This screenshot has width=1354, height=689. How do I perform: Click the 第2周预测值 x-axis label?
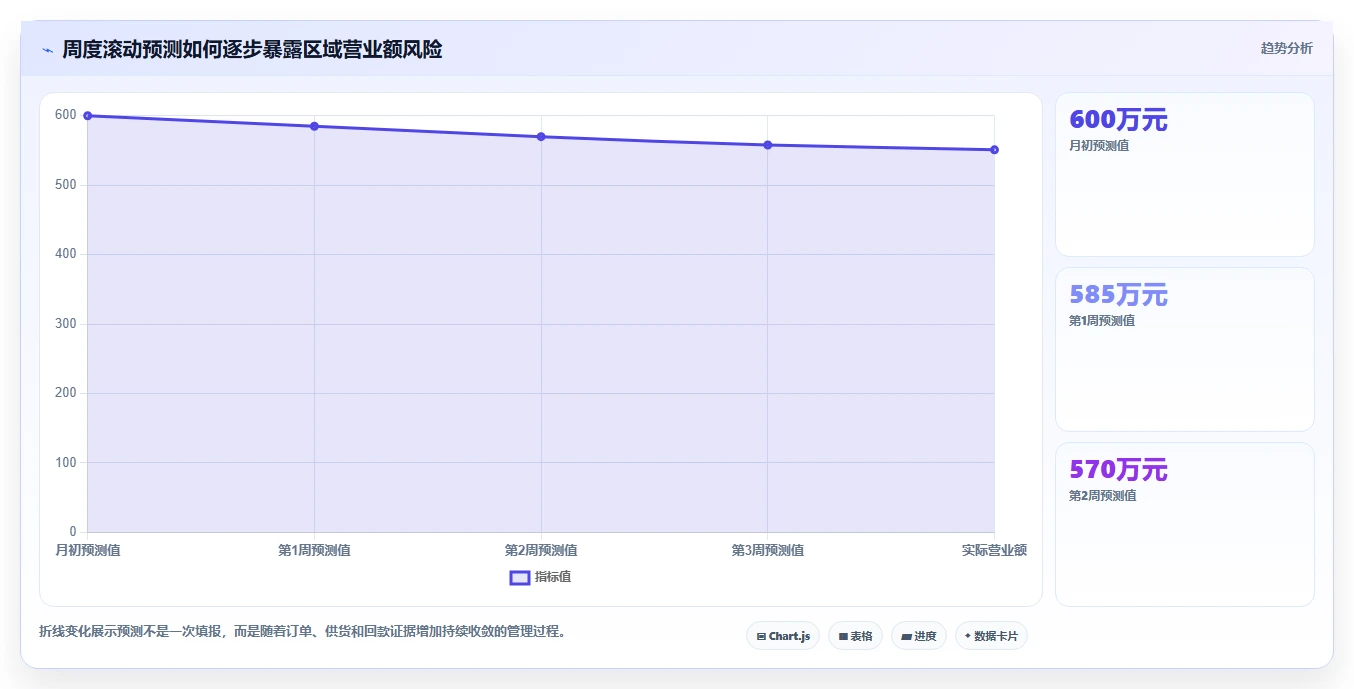(x=541, y=550)
